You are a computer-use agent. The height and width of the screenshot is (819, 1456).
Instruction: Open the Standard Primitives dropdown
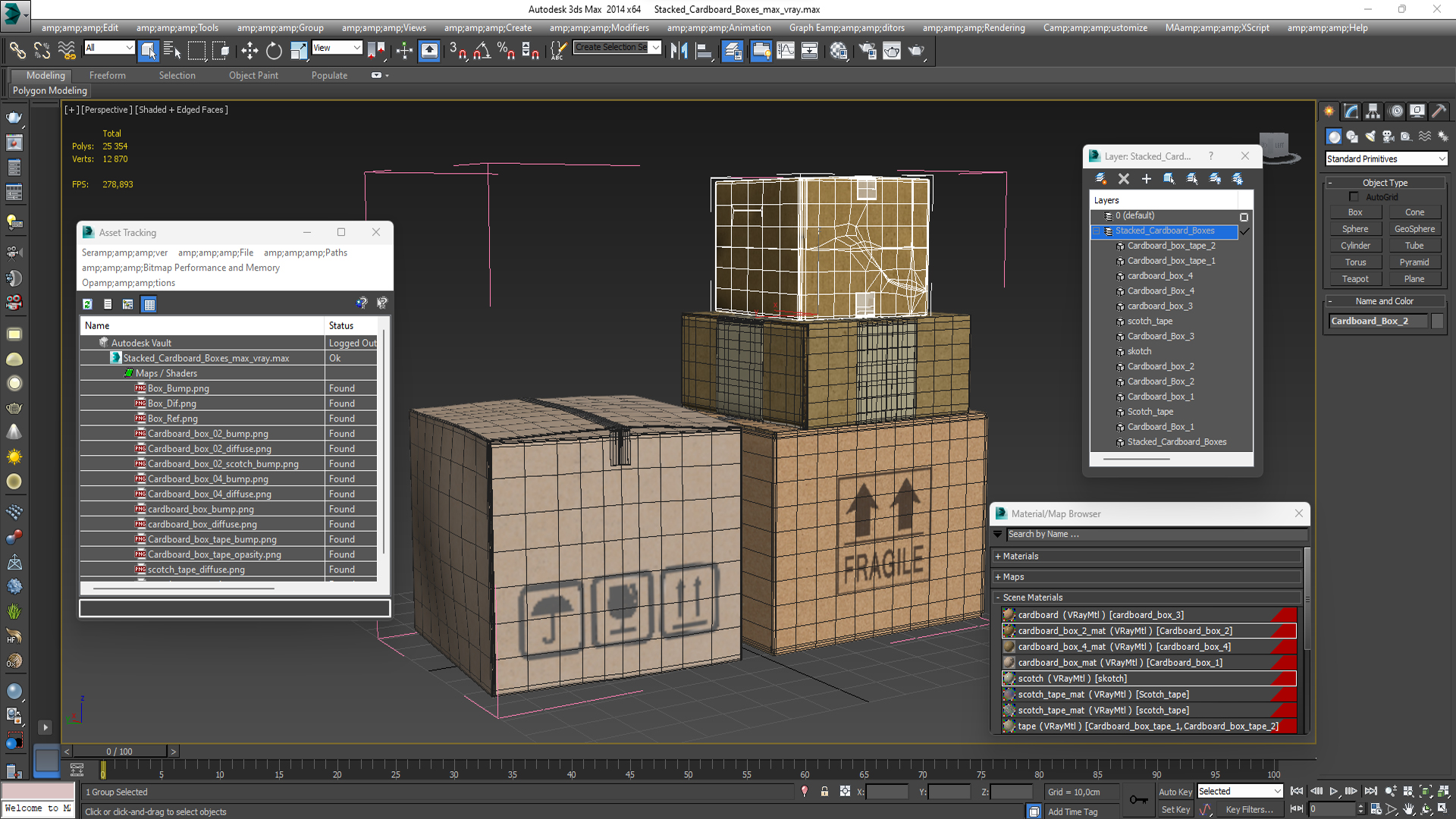click(x=1386, y=158)
